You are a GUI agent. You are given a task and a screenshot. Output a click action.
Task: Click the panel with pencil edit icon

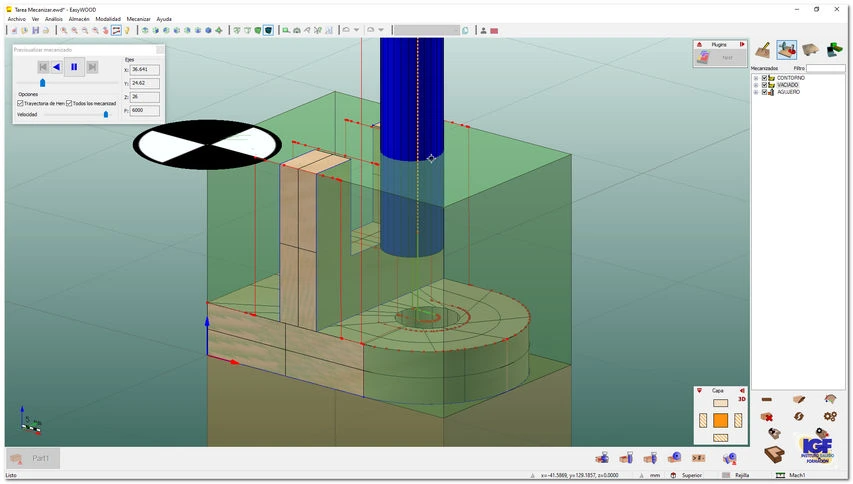click(x=798, y=399)
